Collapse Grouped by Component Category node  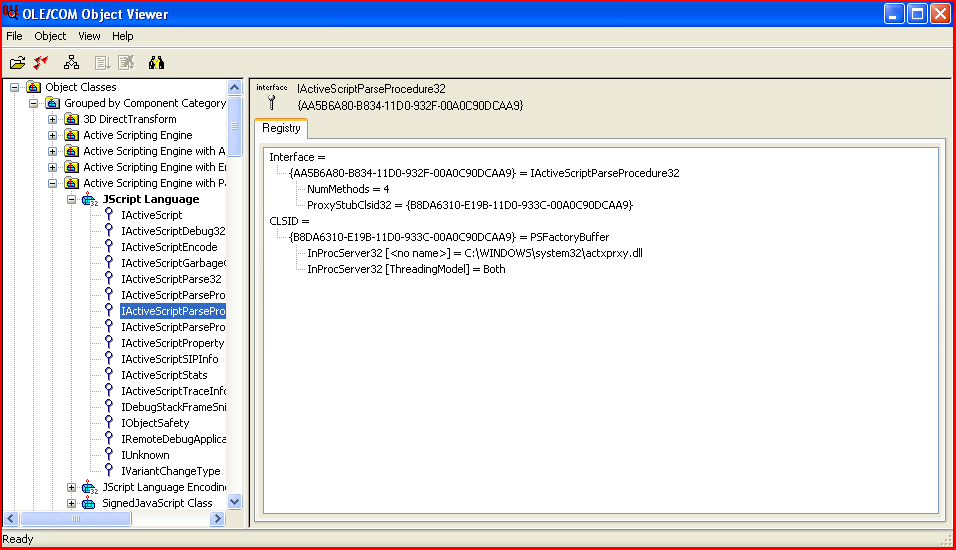34,103
